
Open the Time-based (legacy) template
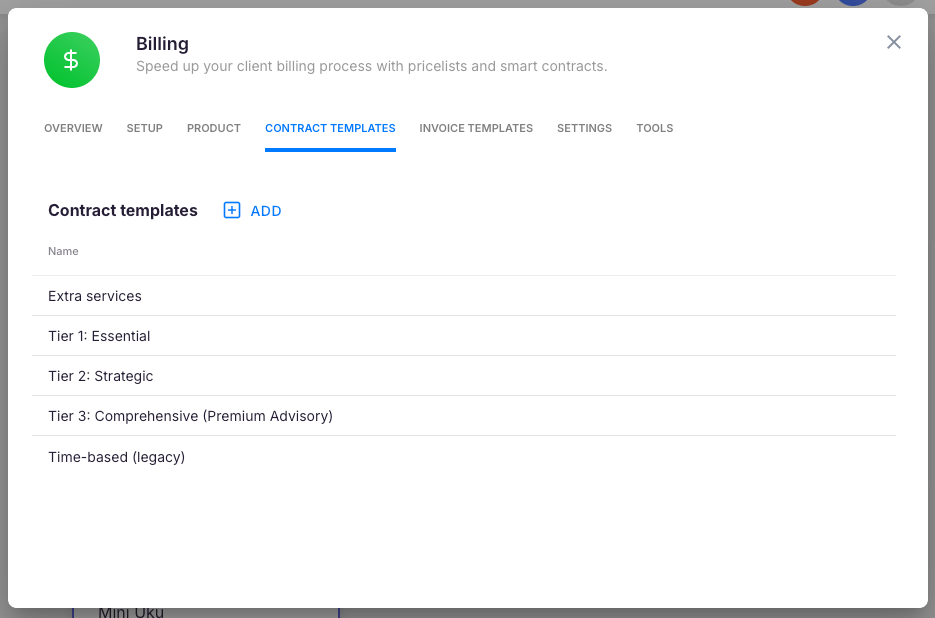click(x=117, y=457)
